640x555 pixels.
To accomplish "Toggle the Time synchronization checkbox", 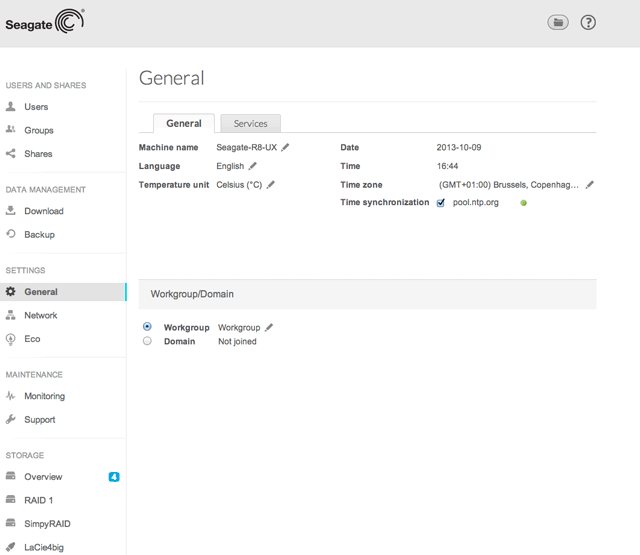I will pos(440,202).
